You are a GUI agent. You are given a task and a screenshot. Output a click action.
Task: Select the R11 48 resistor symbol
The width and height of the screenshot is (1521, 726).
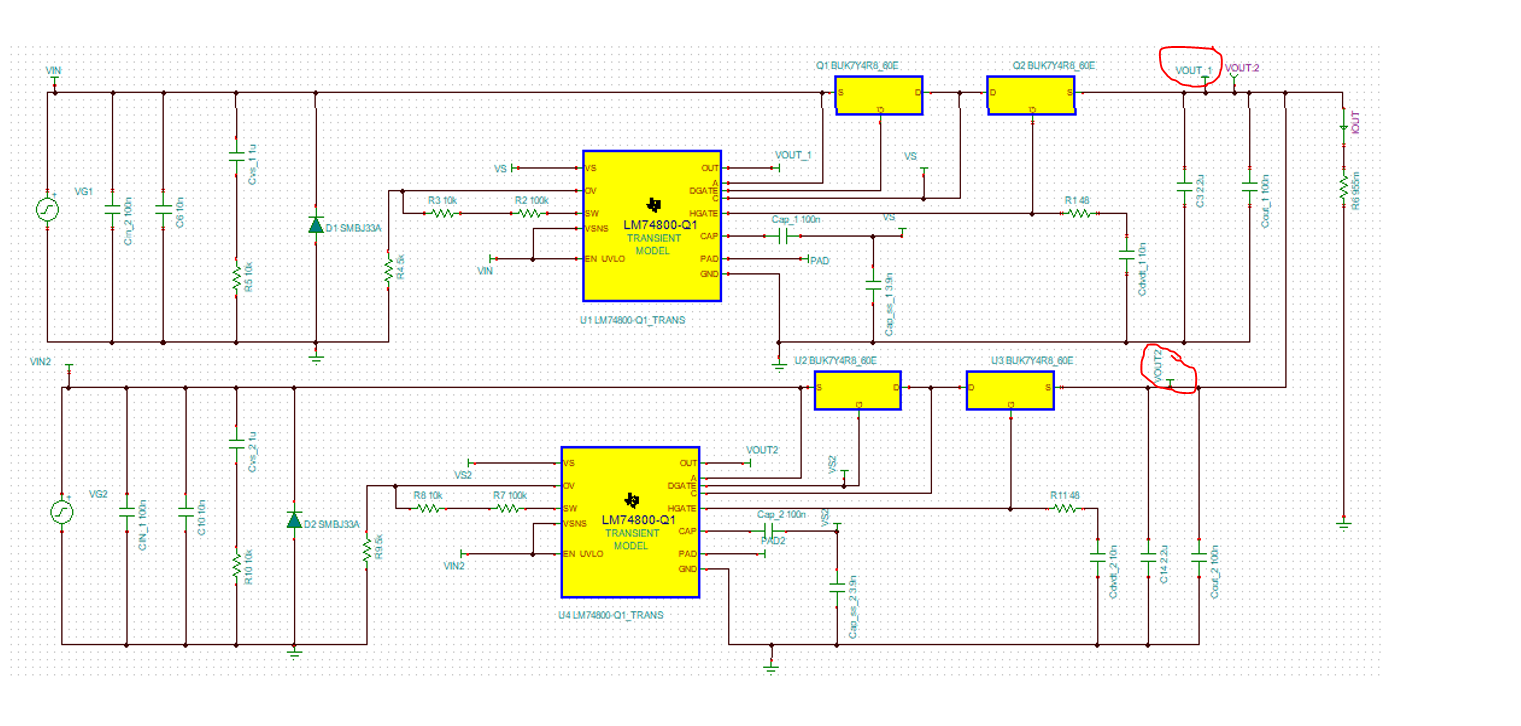click(1066, 508)
